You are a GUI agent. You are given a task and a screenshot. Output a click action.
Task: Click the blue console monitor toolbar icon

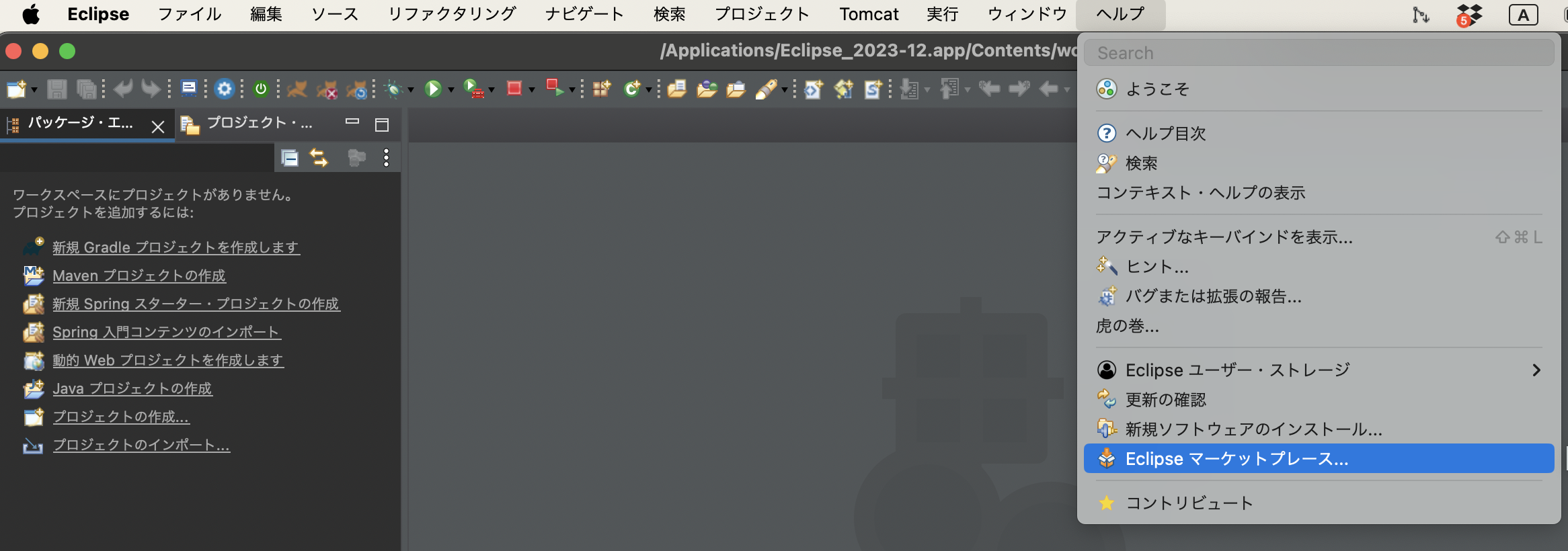point(189,88)
